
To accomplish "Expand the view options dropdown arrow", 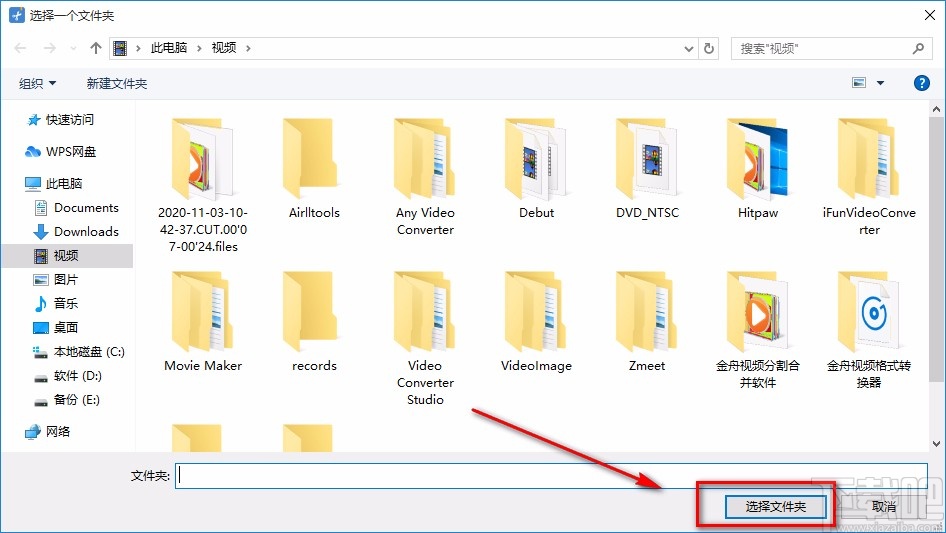I will [880, 83].
